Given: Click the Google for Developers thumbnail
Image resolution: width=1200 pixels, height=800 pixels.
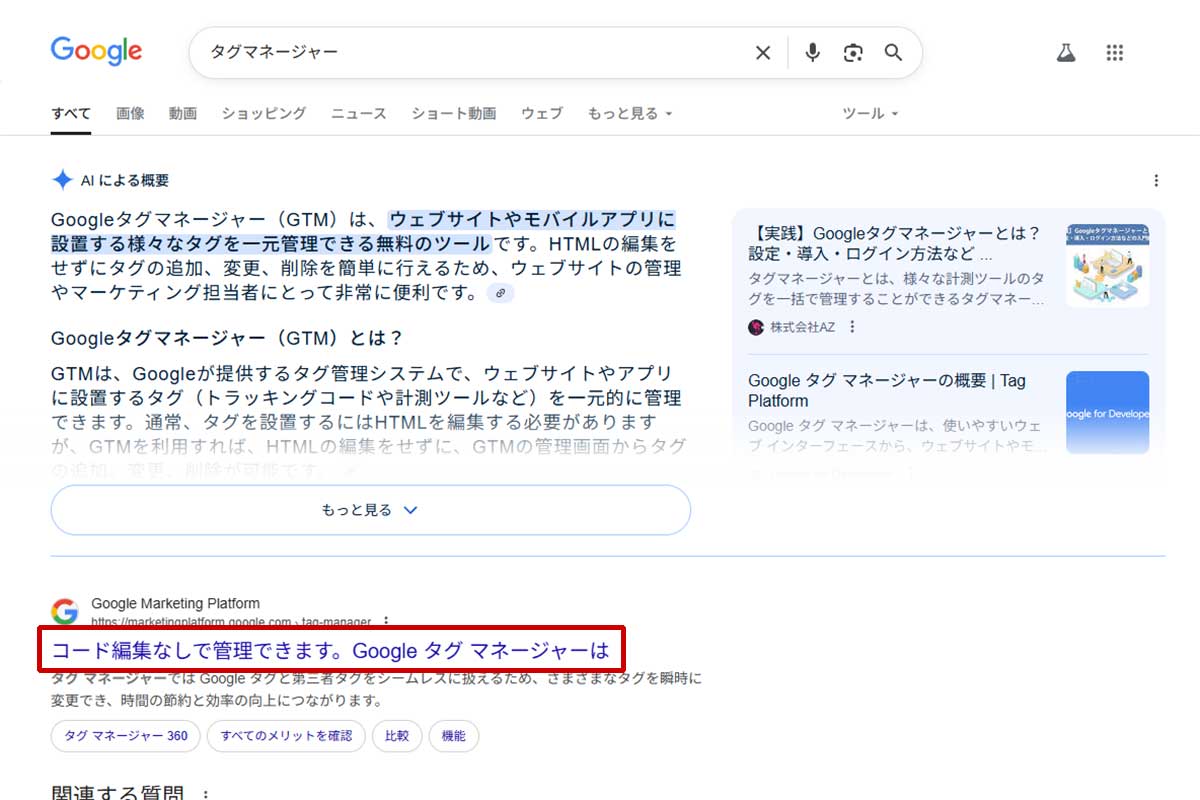Looking at the screenshot, I should [1107, 412].
